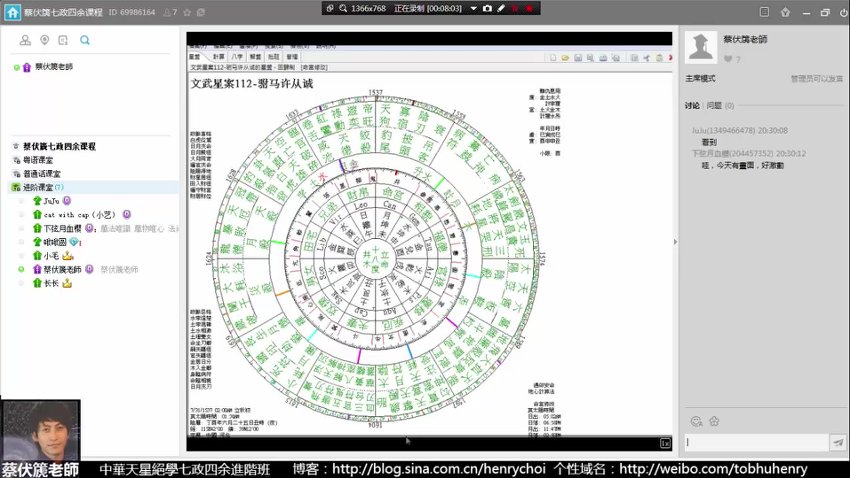Image resolution: width=850 pixels, height=478 pixels.
Task: Click the 1x scale button below shared screen
Action: [665, 443]
